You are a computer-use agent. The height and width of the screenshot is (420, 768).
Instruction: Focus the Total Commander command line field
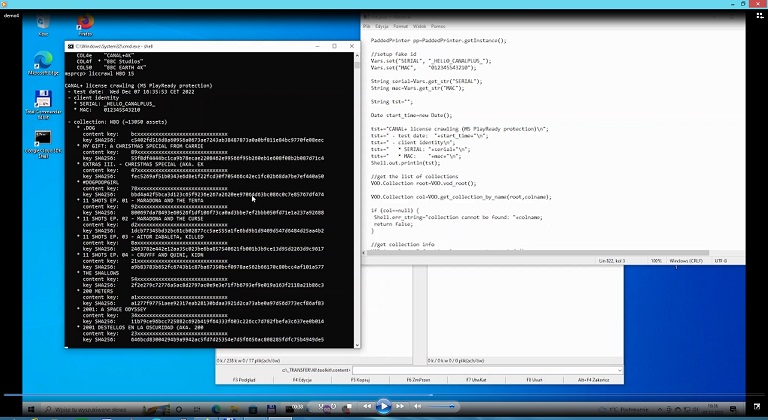tap(484, 370)
